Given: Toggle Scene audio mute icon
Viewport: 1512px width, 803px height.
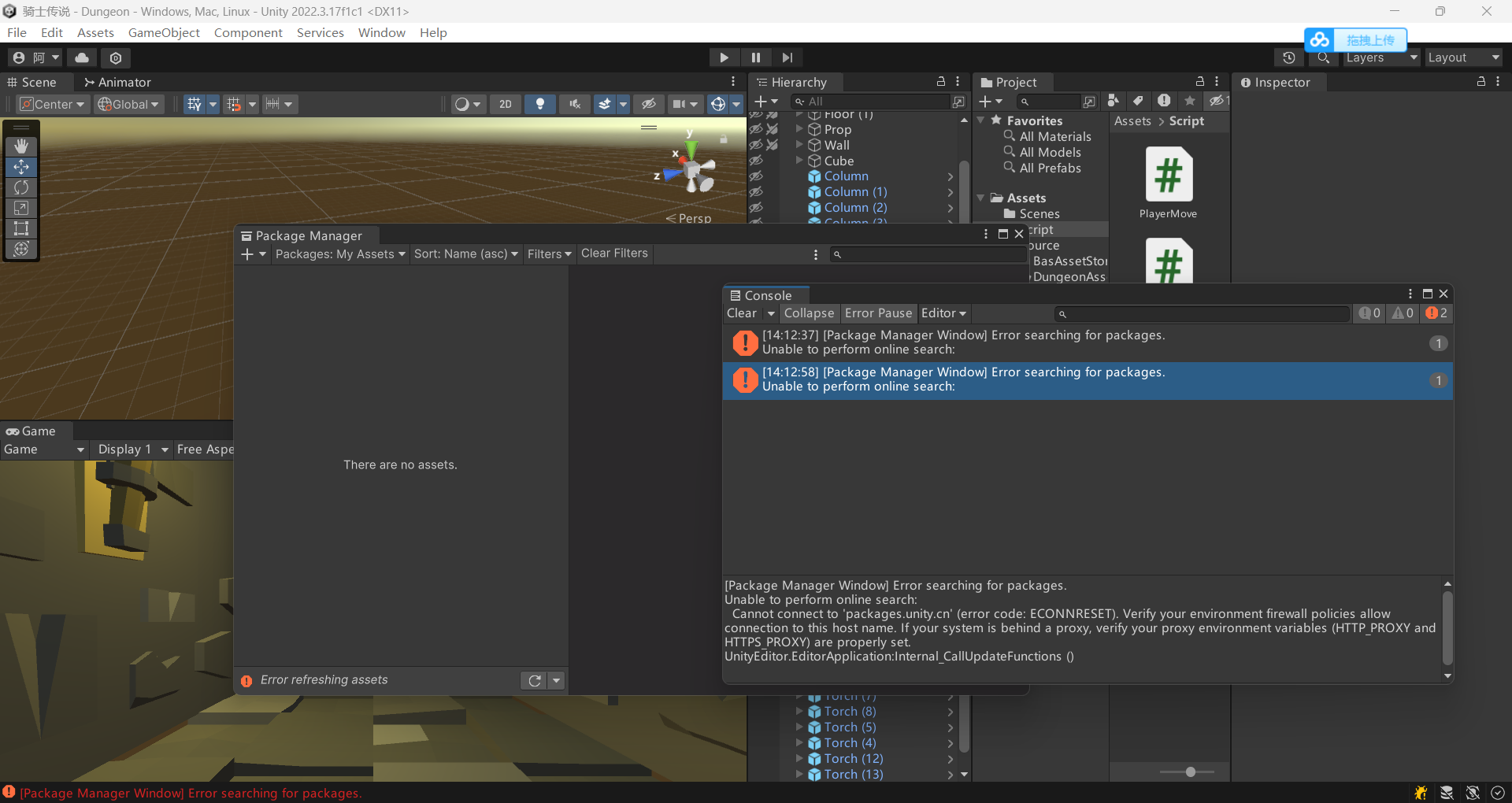Looking at the screenshot, I should (x=575, y=104).
